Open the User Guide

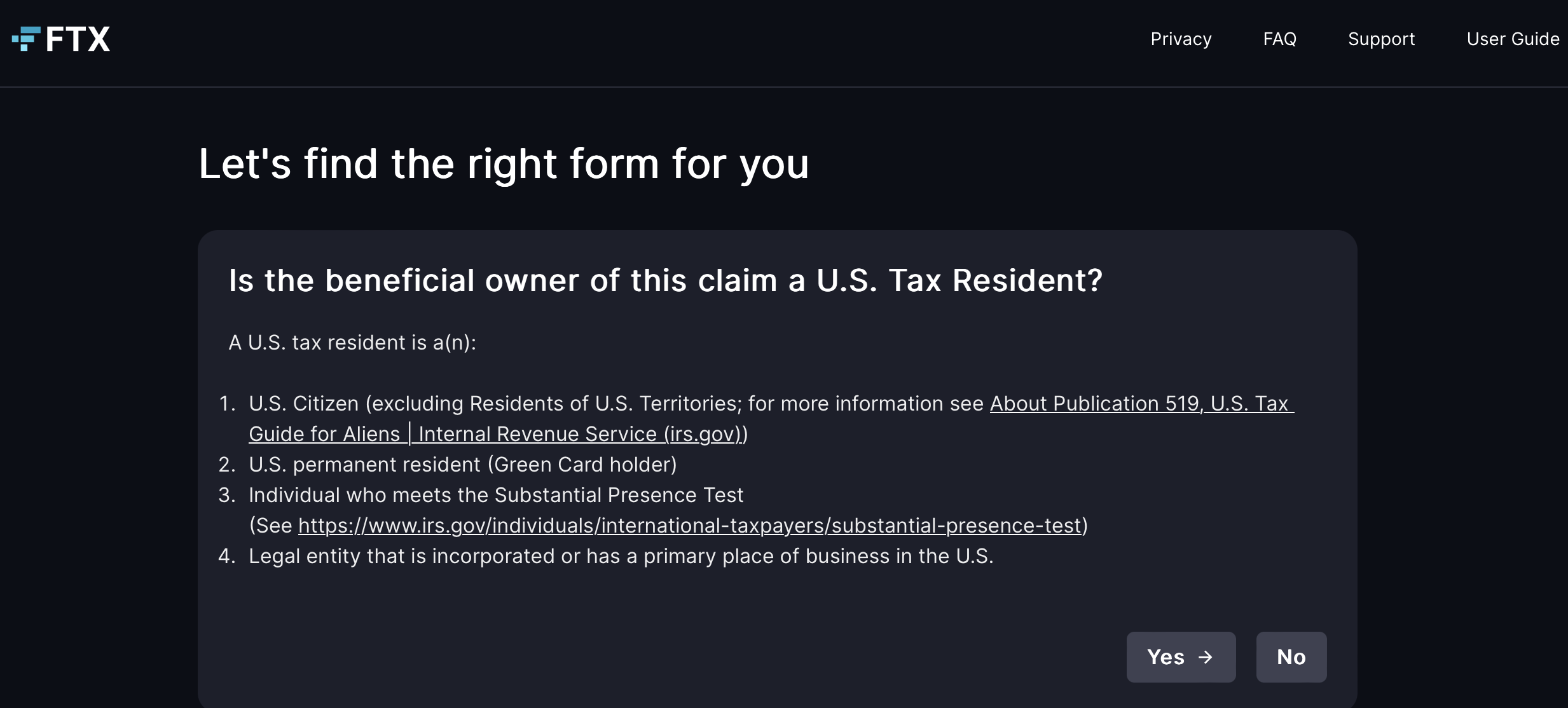[1513, 39]
